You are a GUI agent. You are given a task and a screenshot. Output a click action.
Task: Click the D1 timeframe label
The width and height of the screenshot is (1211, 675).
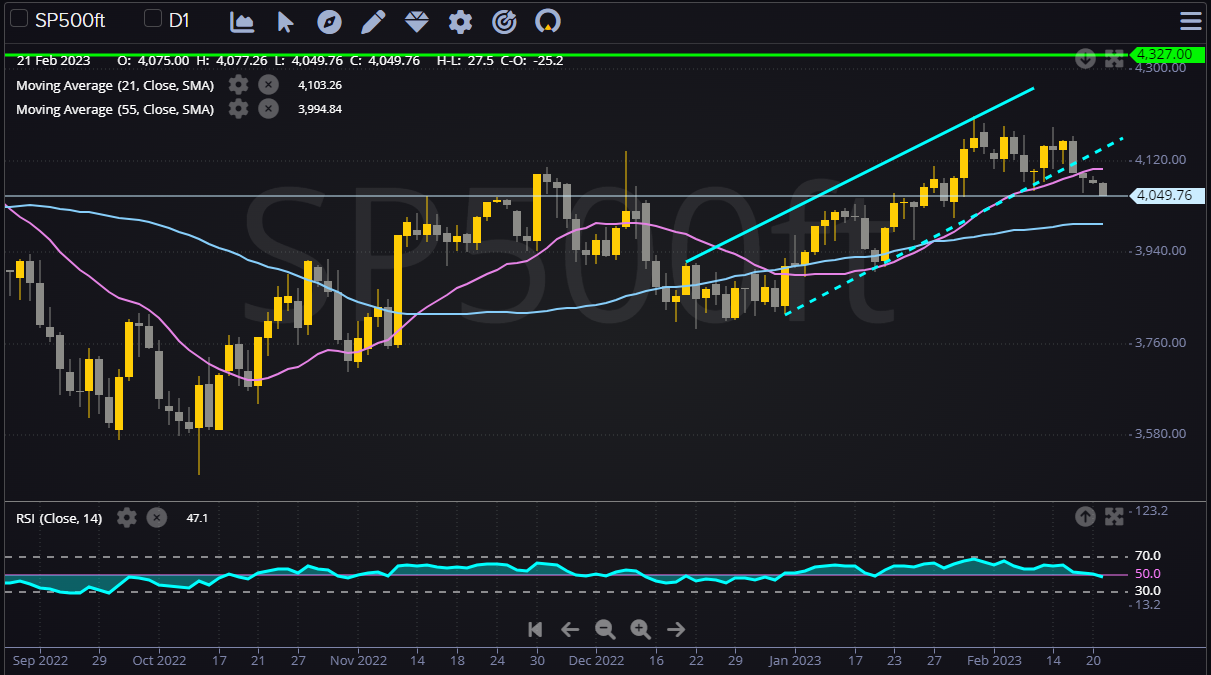click(179, 20)
